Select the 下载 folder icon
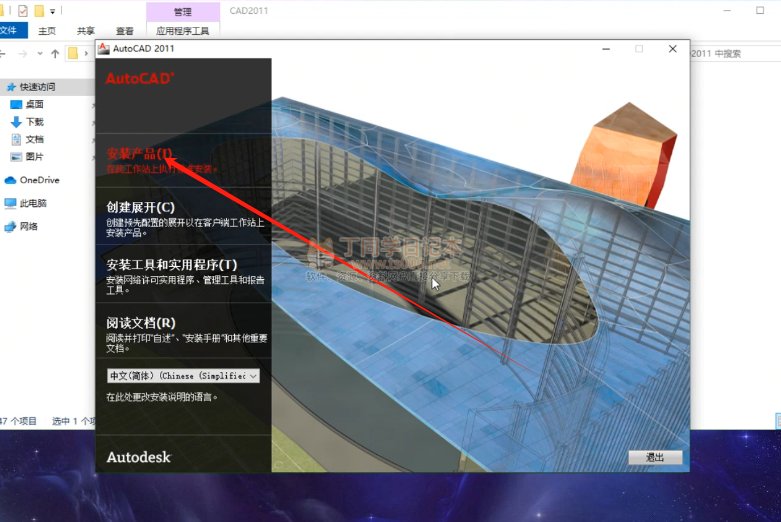Image resolution: width=781 pixels, height=522 pixels. pos(16,122)
